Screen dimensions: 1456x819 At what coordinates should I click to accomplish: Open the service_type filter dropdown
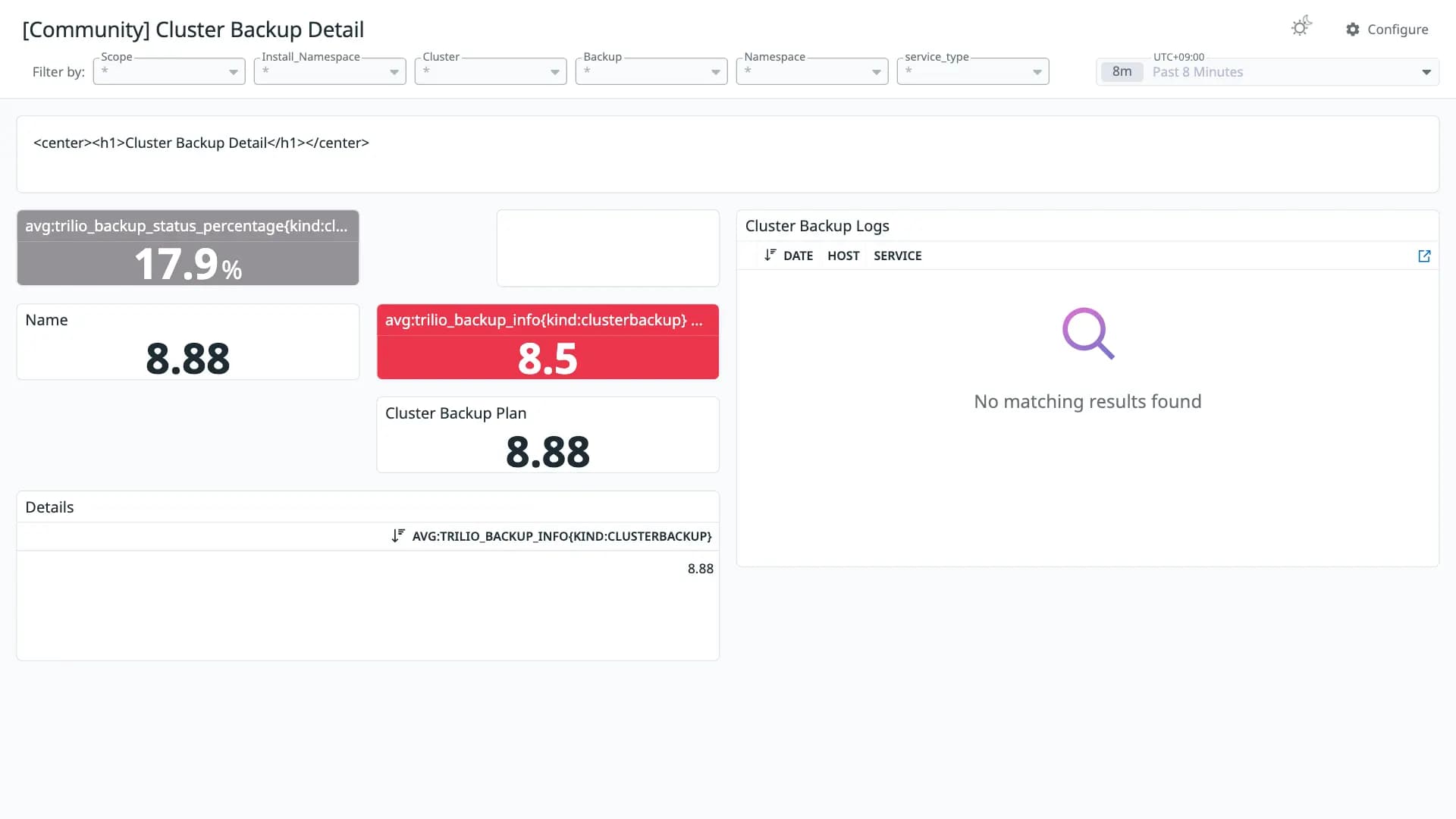973,71
